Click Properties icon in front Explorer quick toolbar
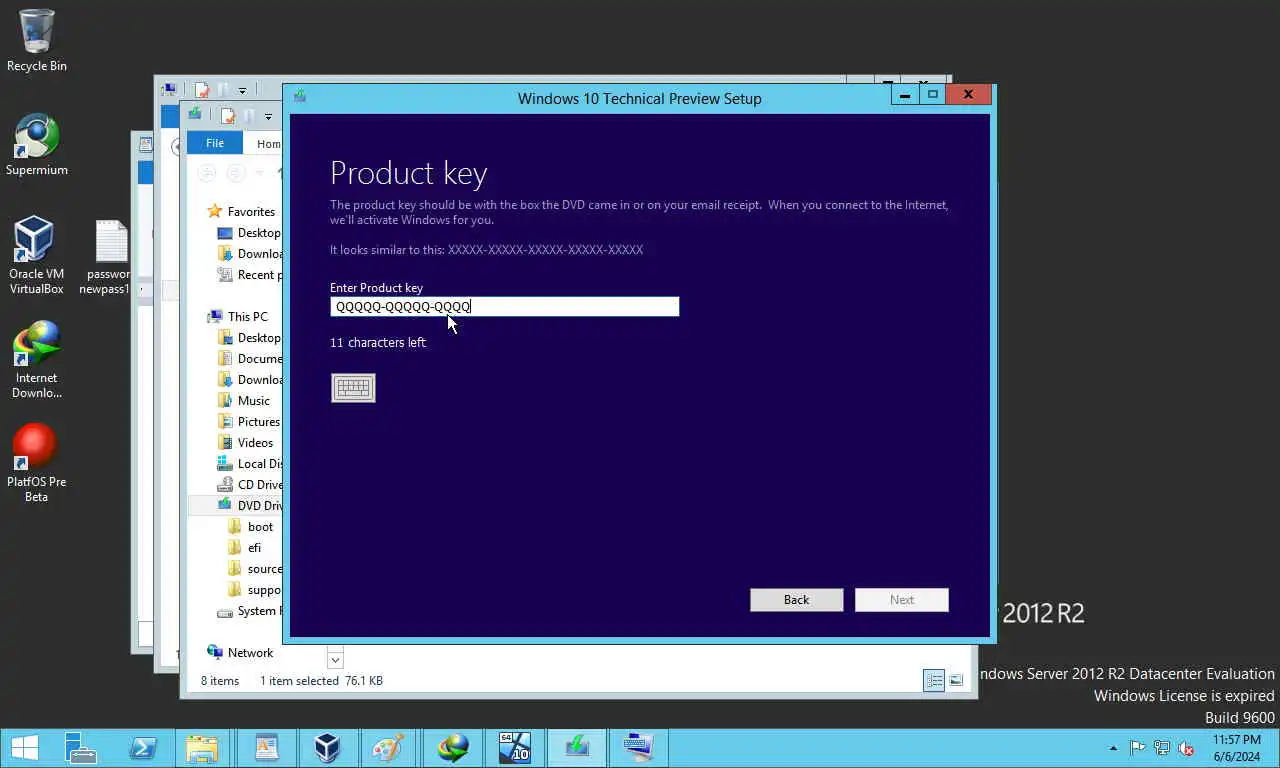This screenshot has width=1280, height=768. [x=229, y=116]
